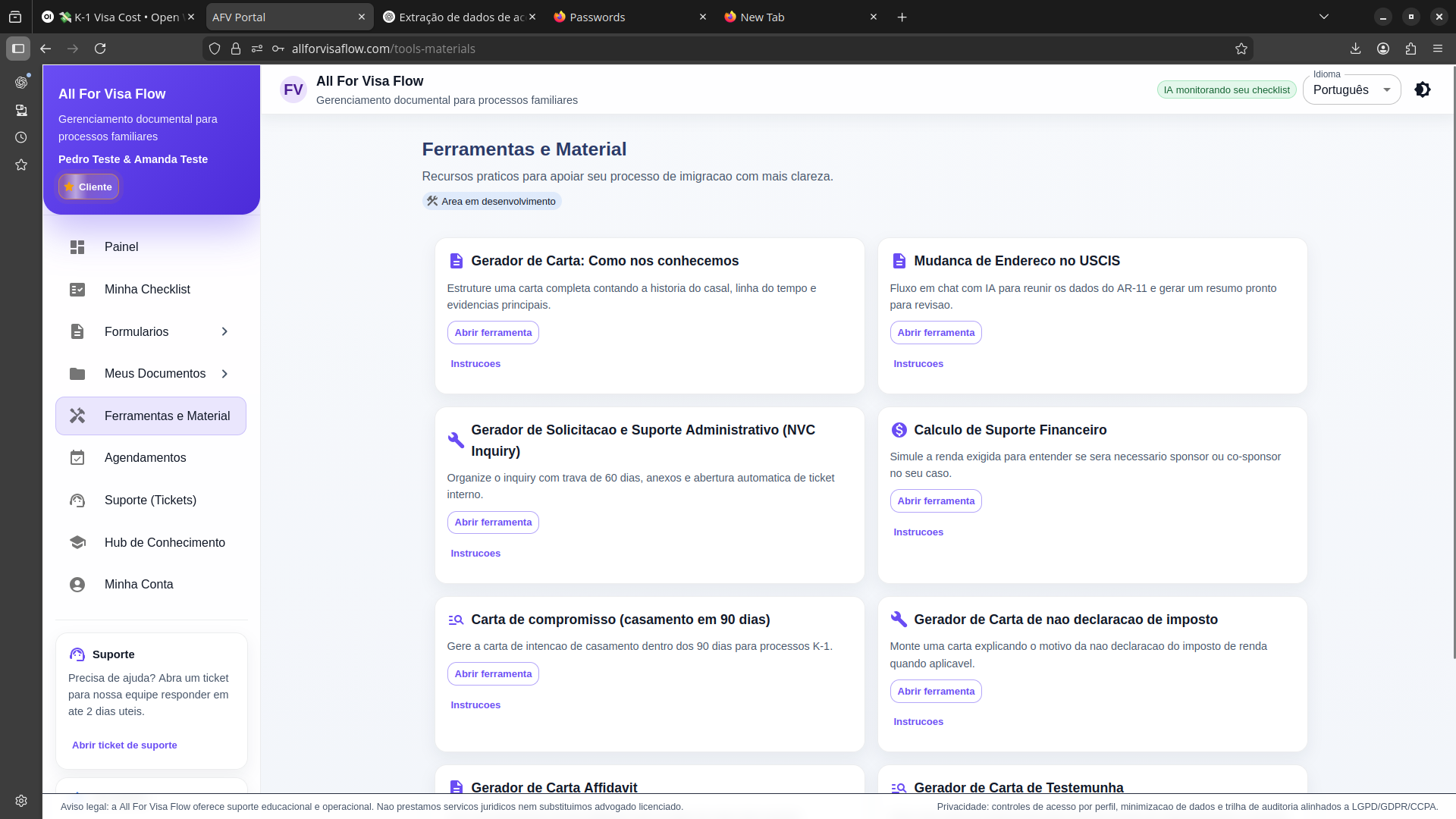Open Minha Conta profile icon
The width and height of the screenshot is (1456, 819).
coord(77,584)
